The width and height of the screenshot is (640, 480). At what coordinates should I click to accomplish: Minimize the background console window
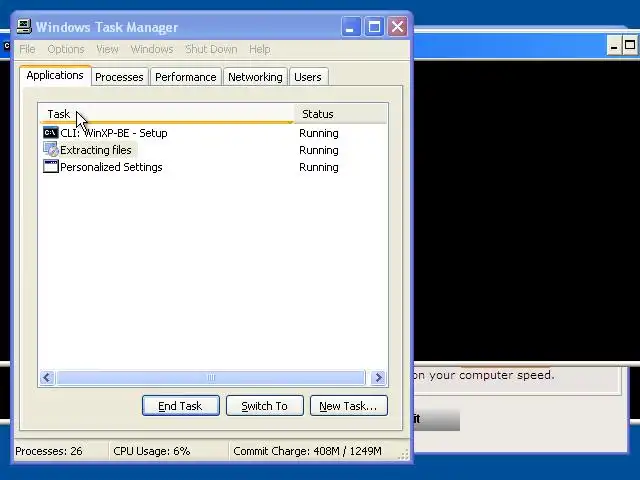point(613,45)
